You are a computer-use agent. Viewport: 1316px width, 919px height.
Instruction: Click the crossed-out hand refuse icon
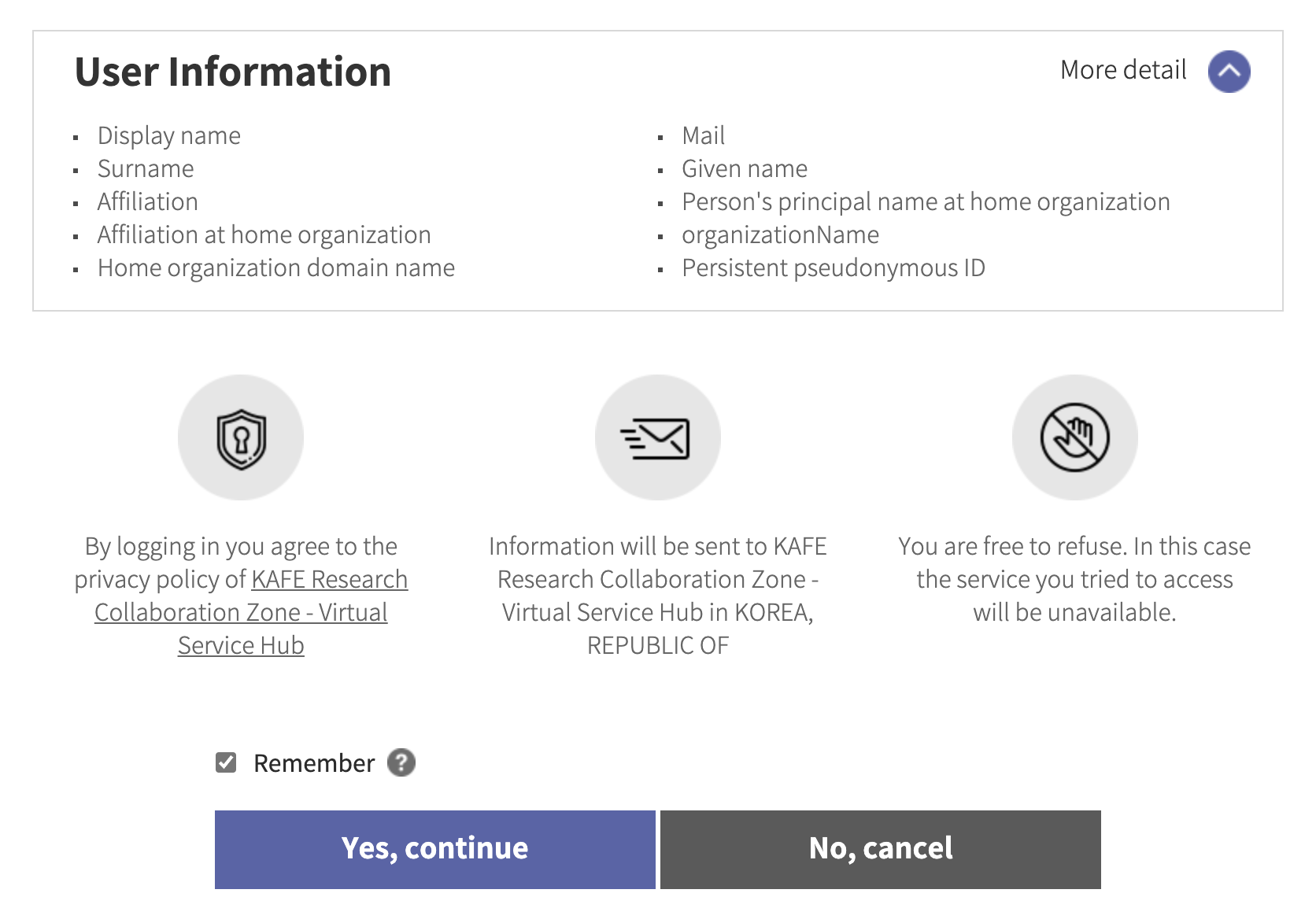(x=1074, y=438)
